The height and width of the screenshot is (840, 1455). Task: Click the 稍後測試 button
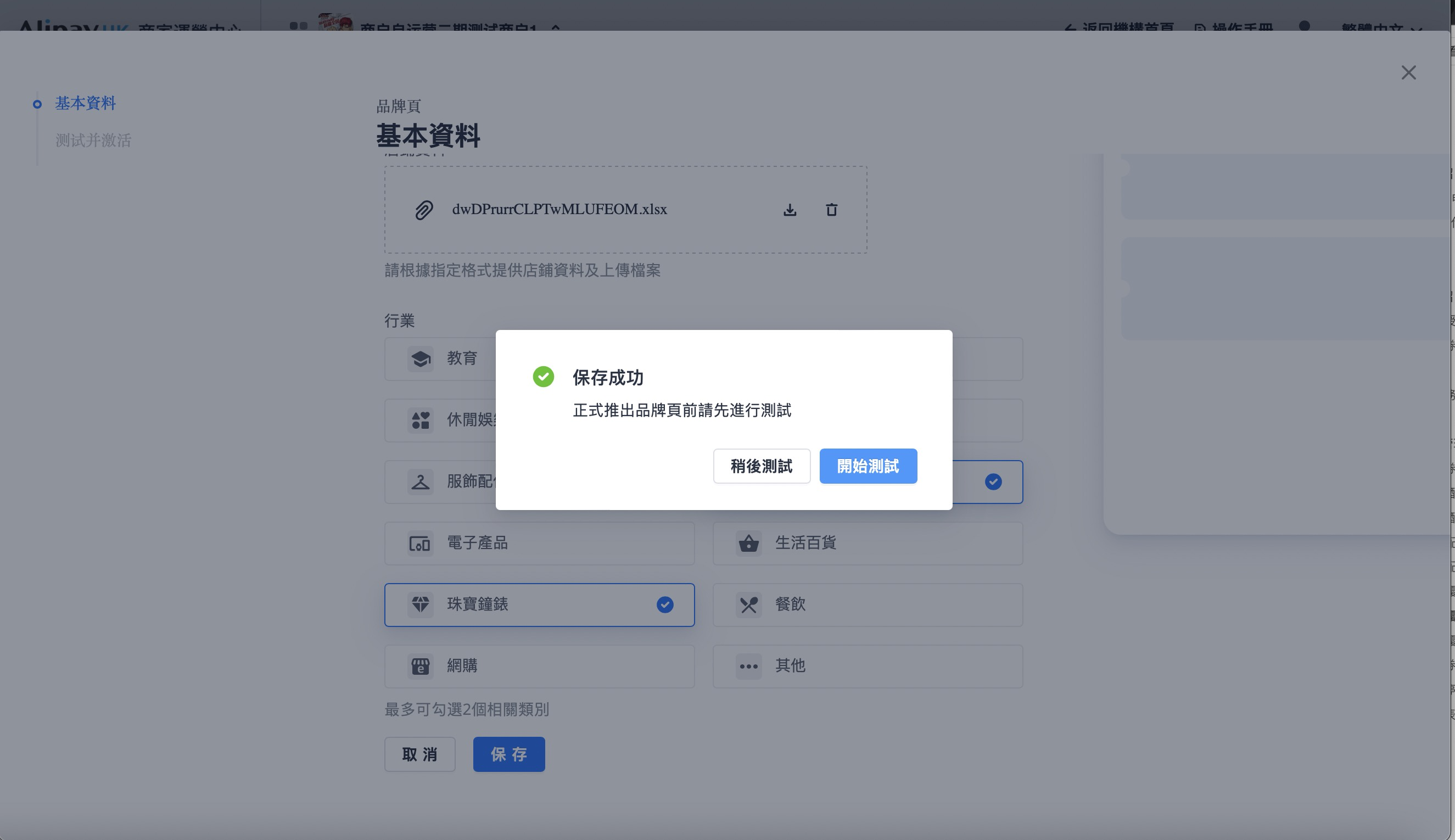[x=762, y=466]
